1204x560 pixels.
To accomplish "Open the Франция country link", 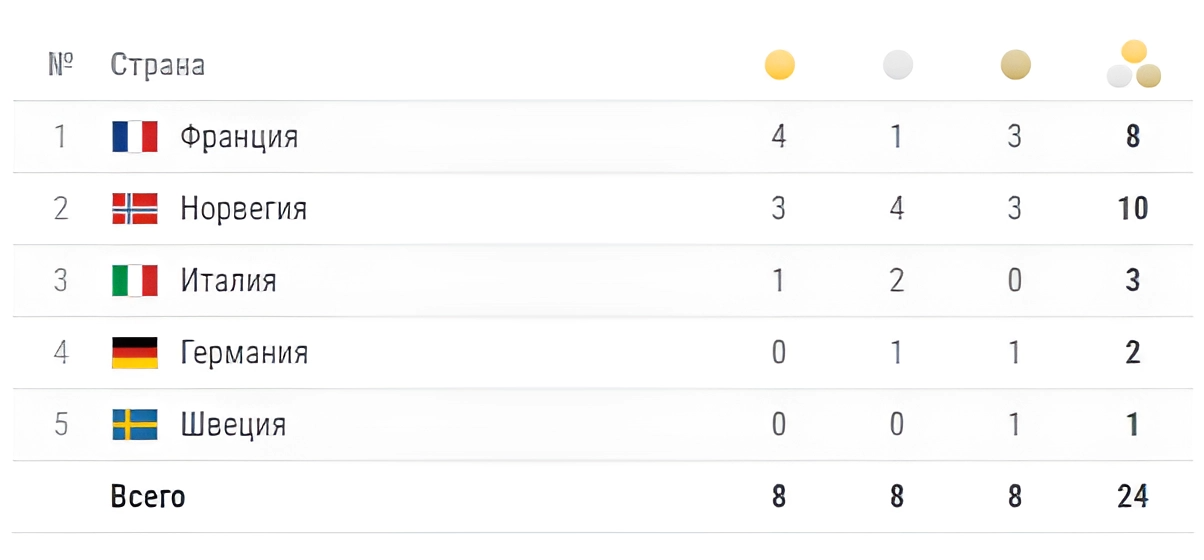I will (x=239, y=137).
